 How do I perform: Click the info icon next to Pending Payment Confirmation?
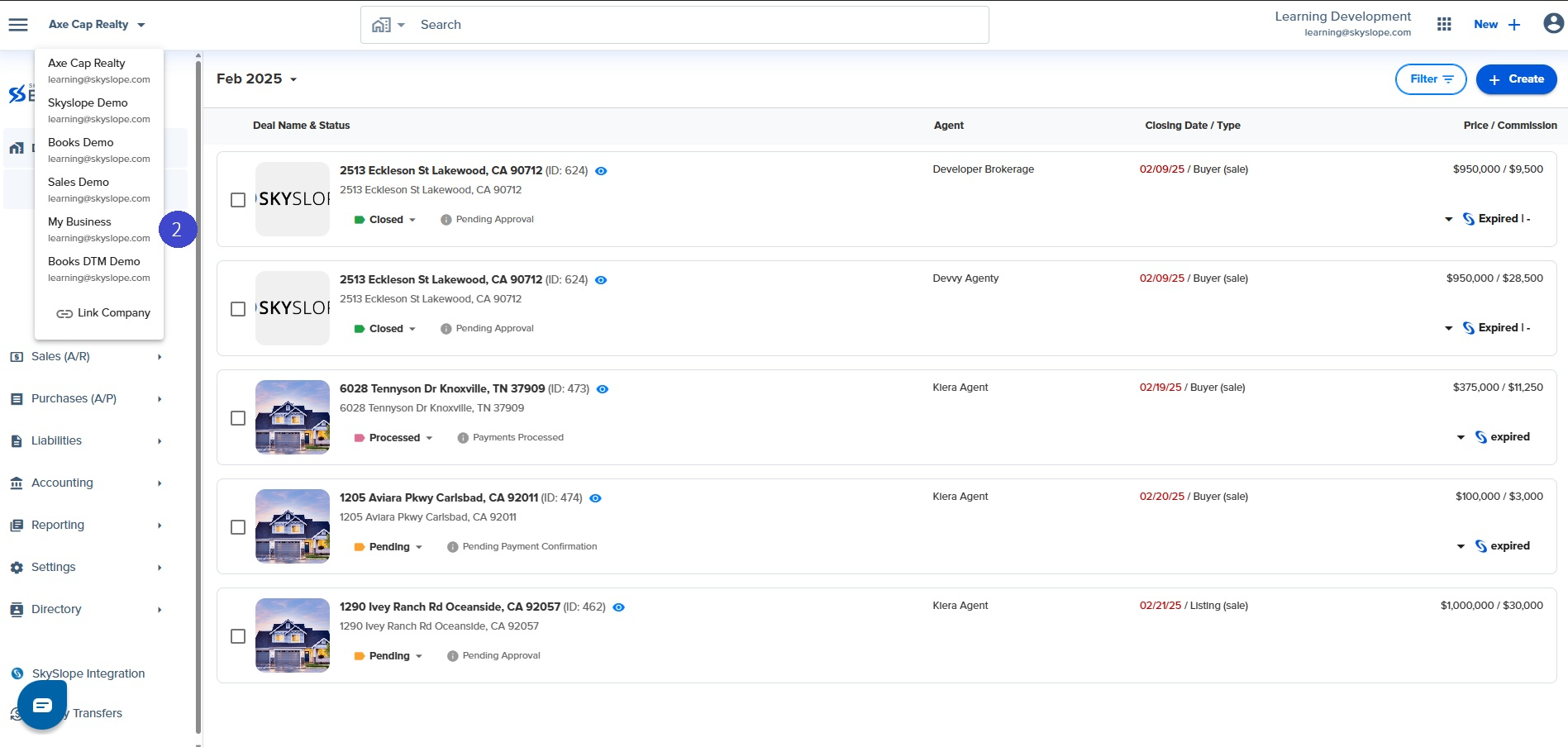(x=452, y=547)
